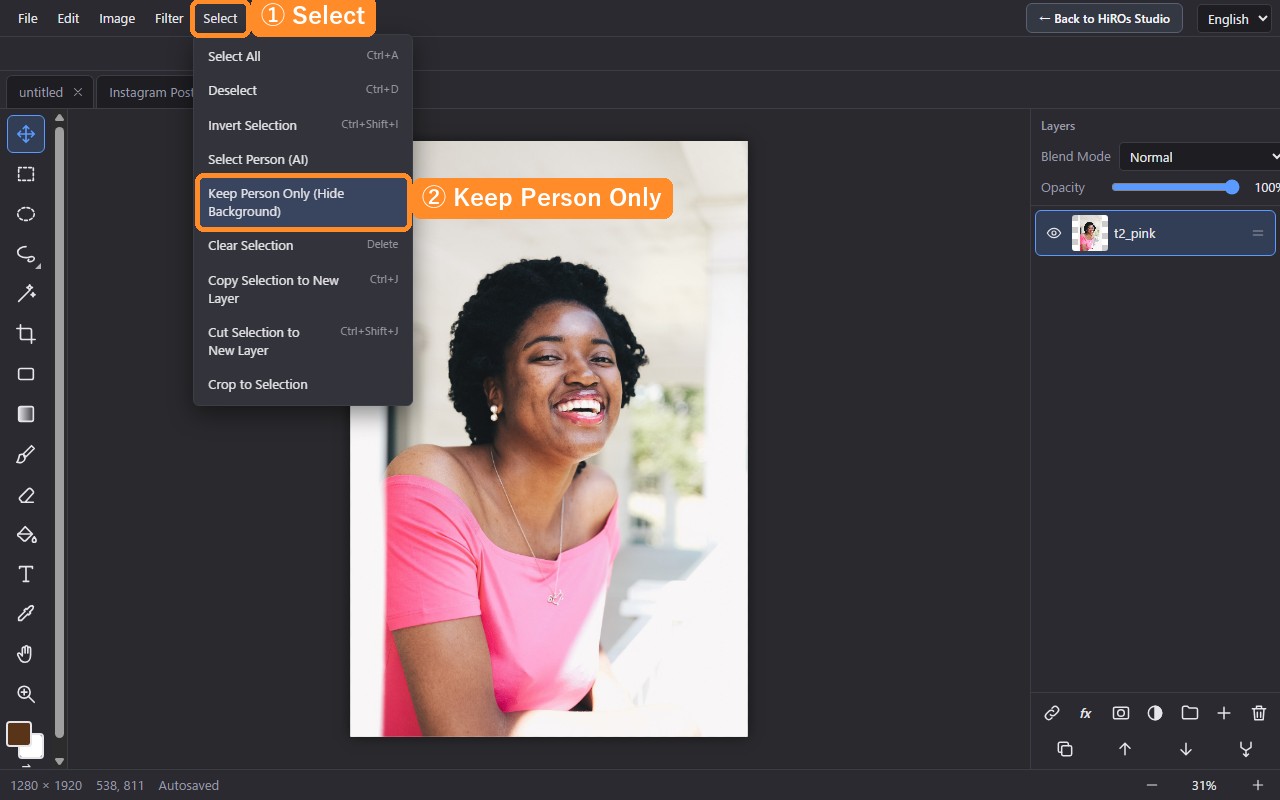Select the Eraser tool
Screen dimensions: 1280x800
coord(26,495)
